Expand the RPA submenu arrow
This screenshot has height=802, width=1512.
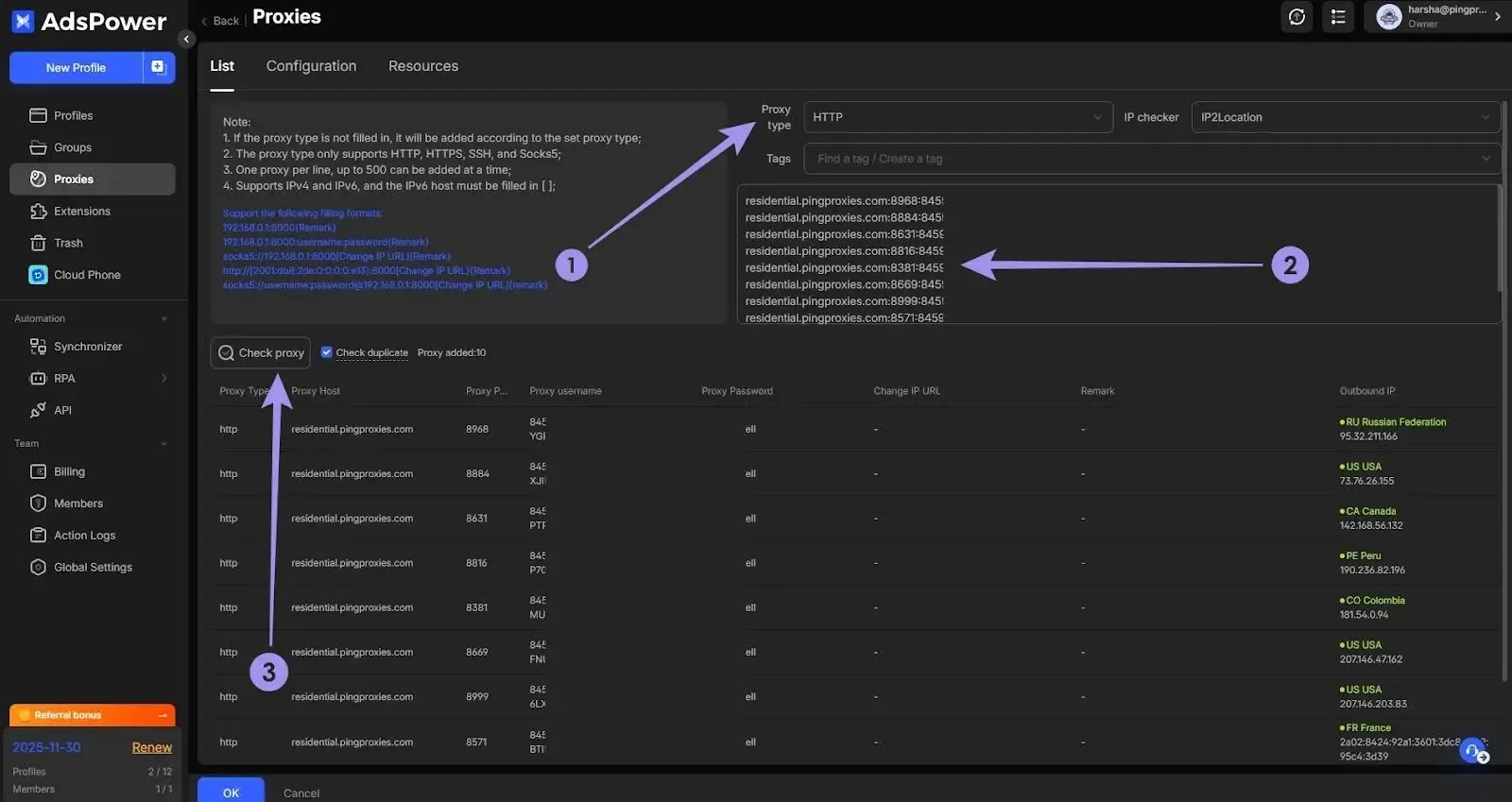(x=164, y=378)
